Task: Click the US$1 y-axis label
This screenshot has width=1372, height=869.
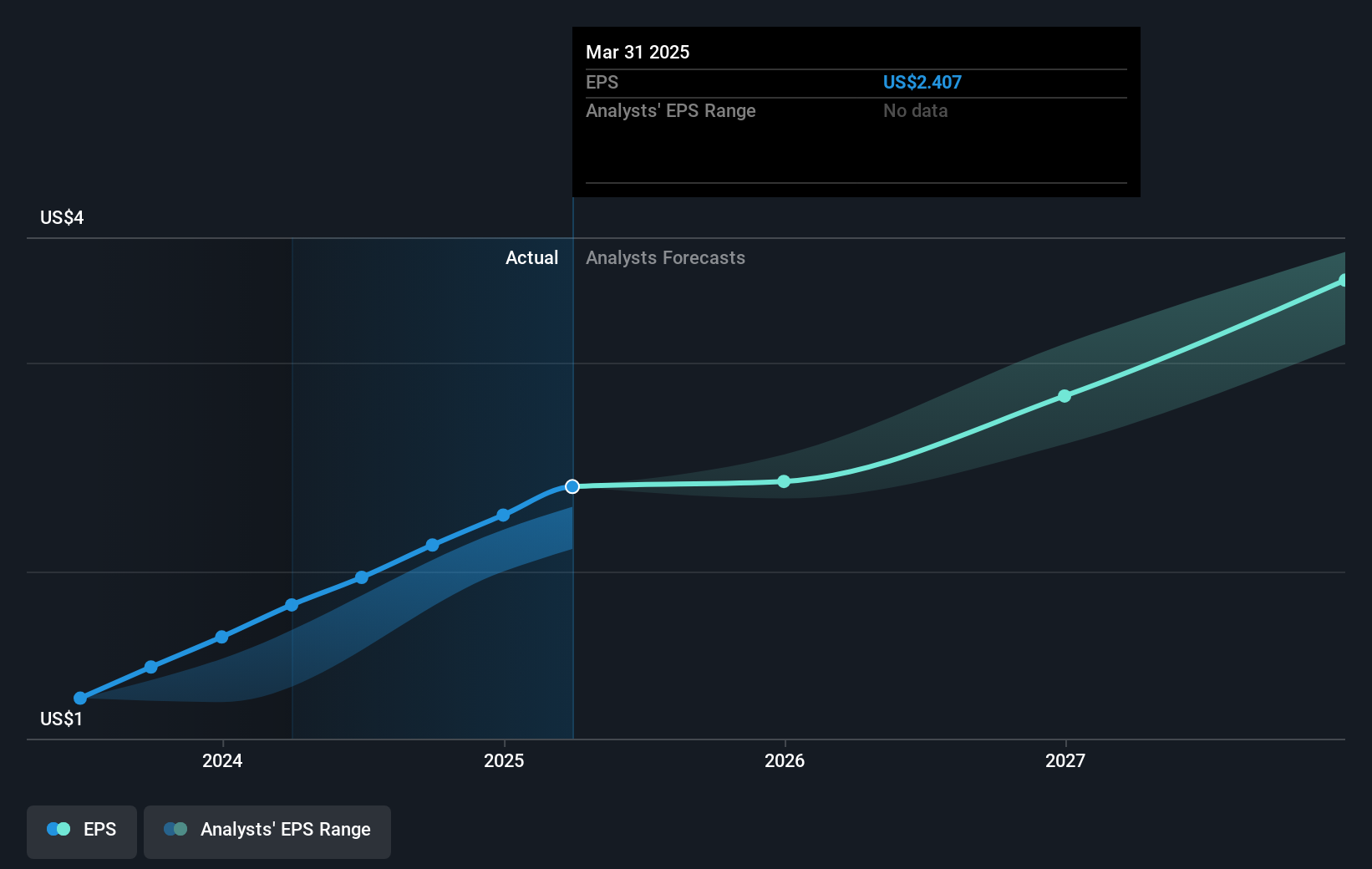Action: (61, 719)
